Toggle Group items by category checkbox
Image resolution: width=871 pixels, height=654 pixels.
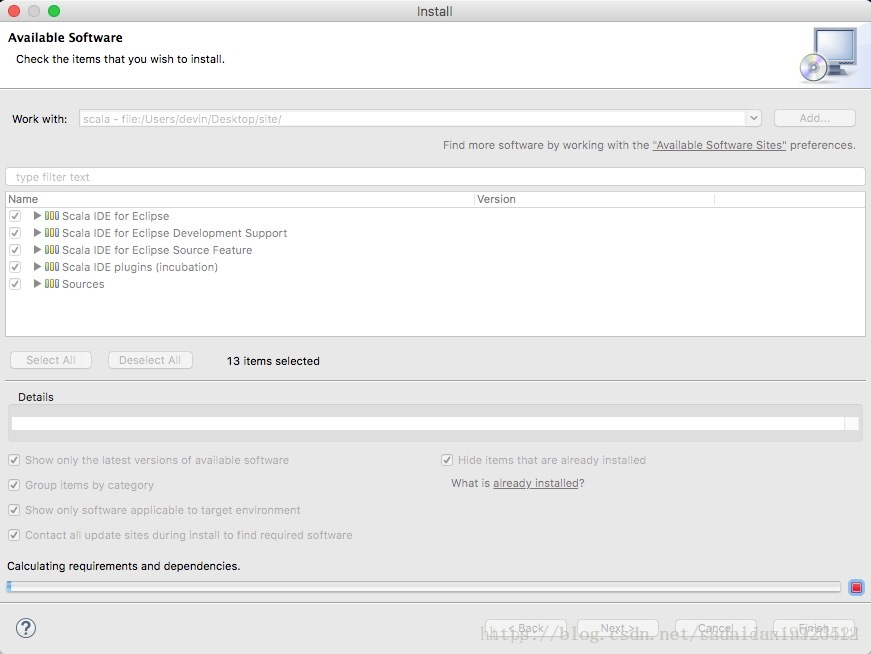tap(14, 485)
